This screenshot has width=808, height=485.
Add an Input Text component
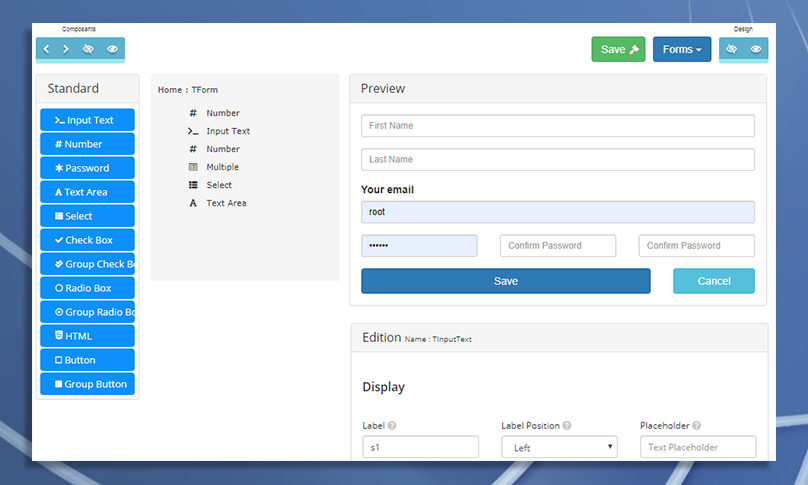(87, 120)
